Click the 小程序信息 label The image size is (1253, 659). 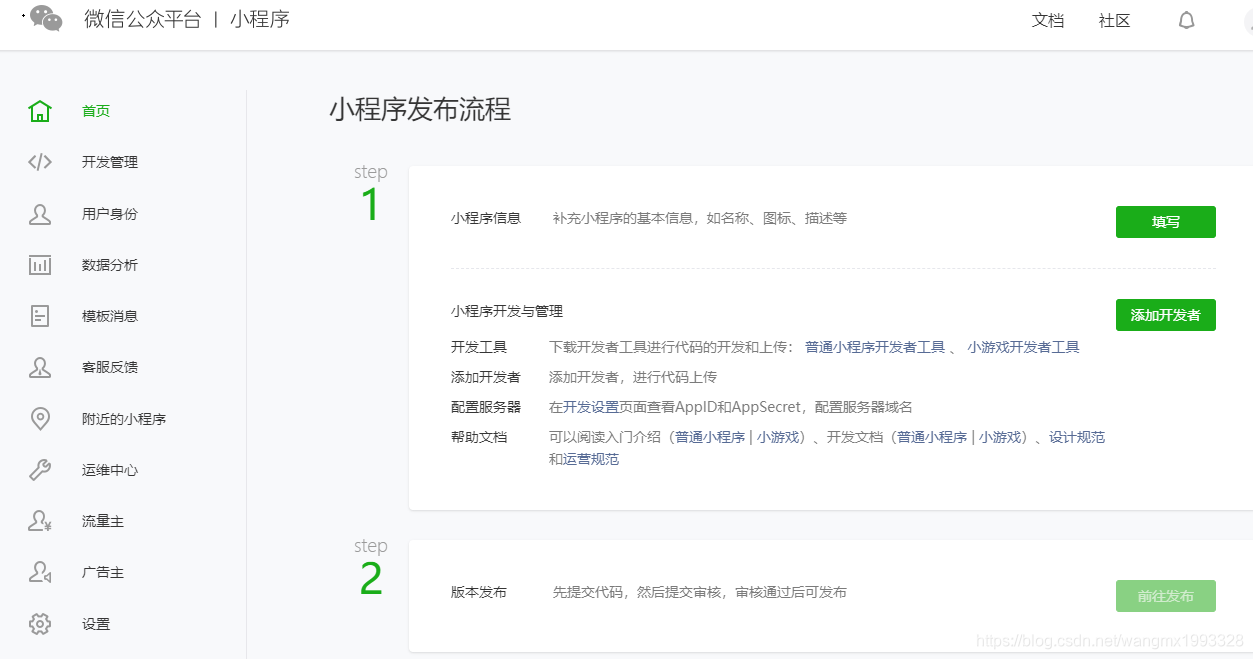[486, 217]
